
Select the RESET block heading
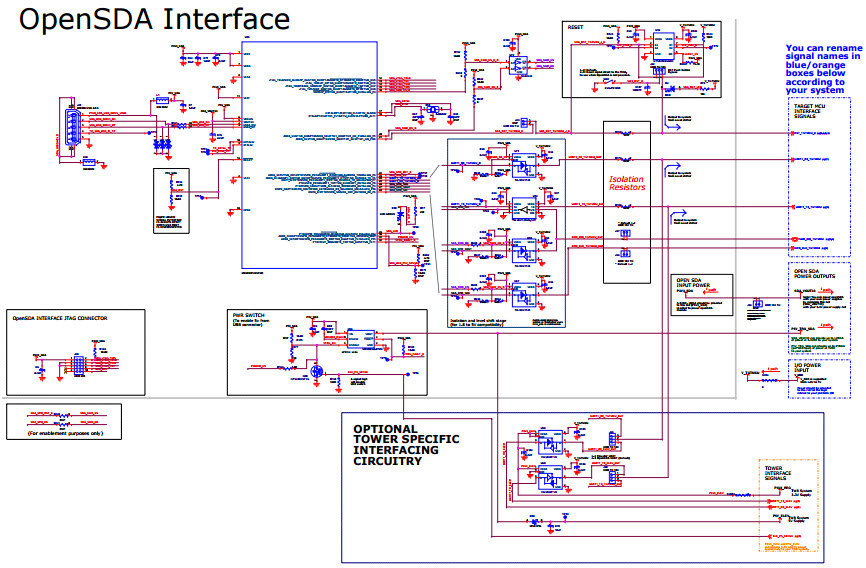(x=576, y=27)
